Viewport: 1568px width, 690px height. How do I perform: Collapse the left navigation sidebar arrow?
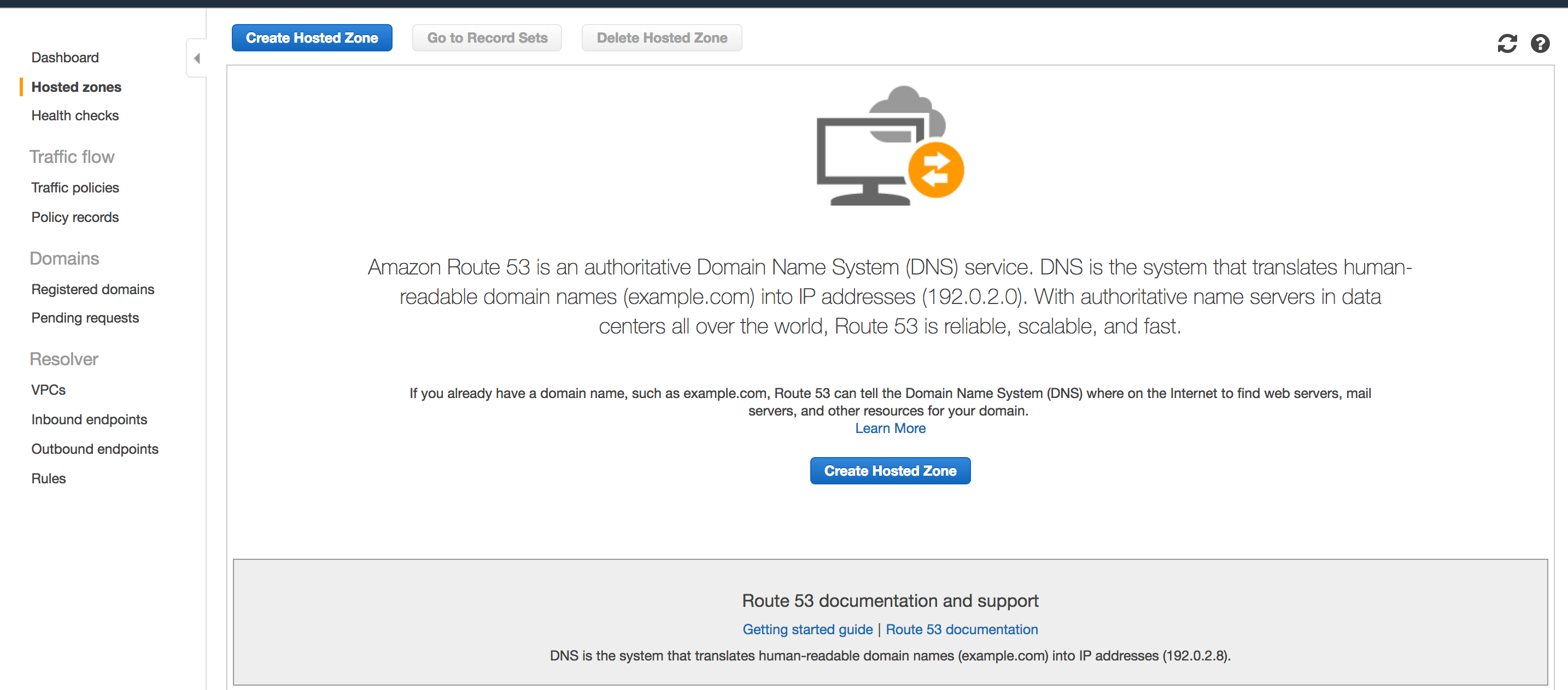click(197, 59)
